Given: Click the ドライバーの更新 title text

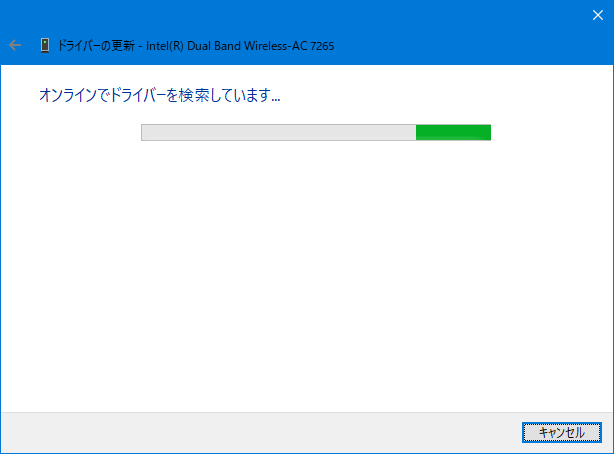Looking at the screenshot, I should point(97,45).
